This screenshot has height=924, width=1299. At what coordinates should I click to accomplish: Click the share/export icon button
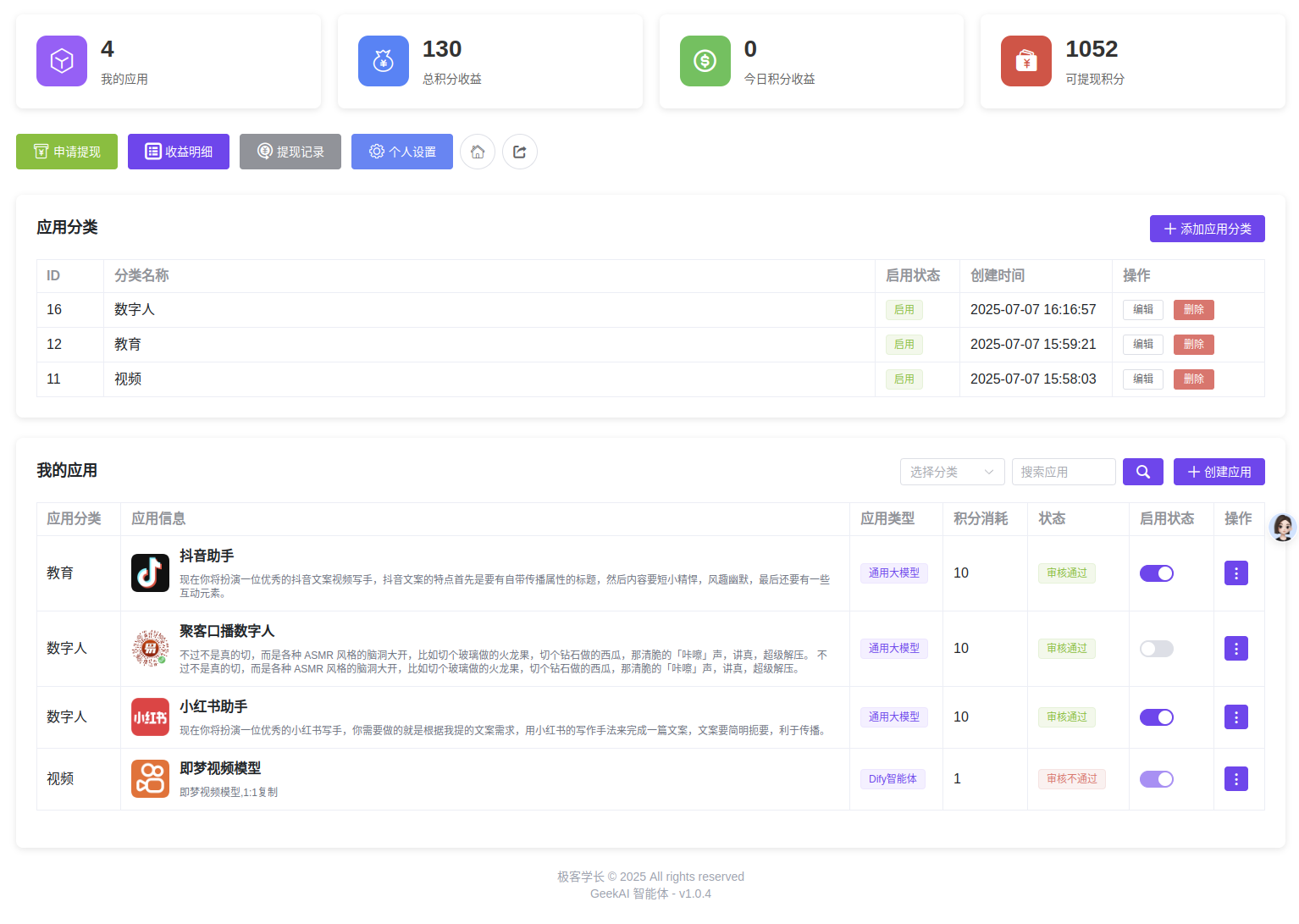pyautogui.click(x=520, y=152)
